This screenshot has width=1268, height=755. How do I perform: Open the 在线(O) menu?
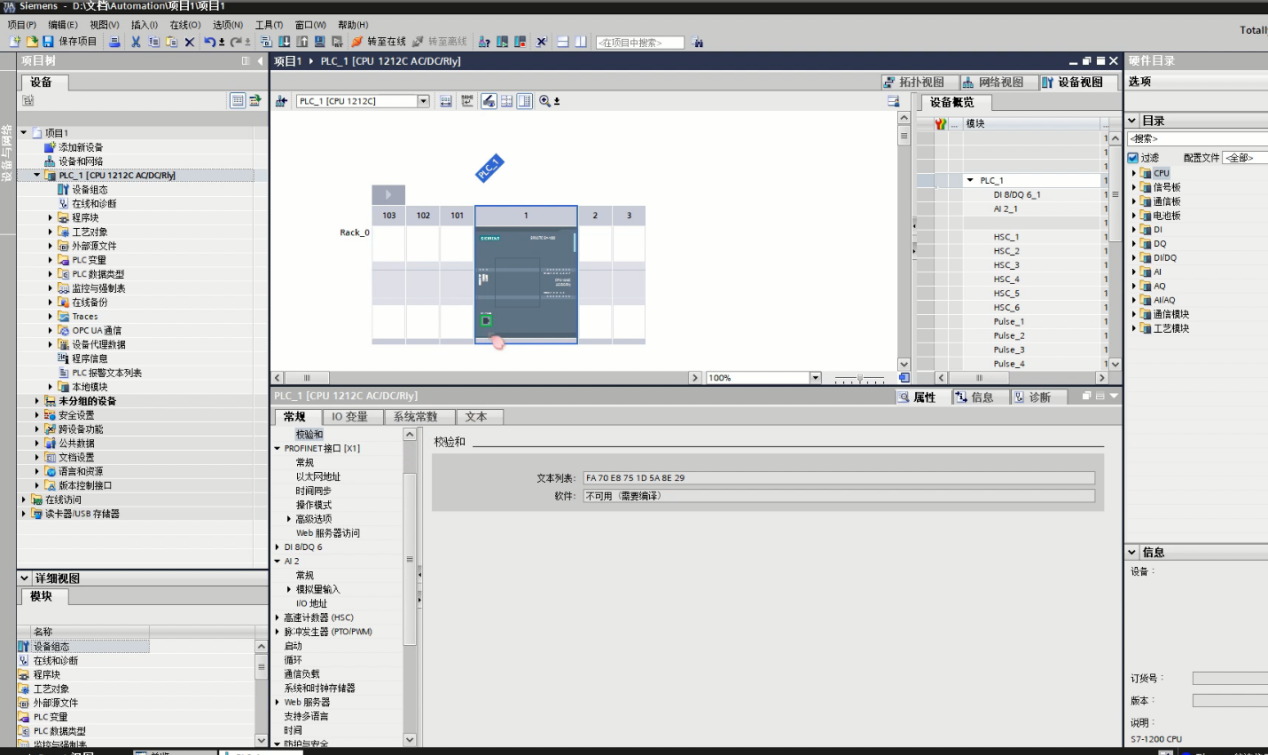[x=184, y=25]
